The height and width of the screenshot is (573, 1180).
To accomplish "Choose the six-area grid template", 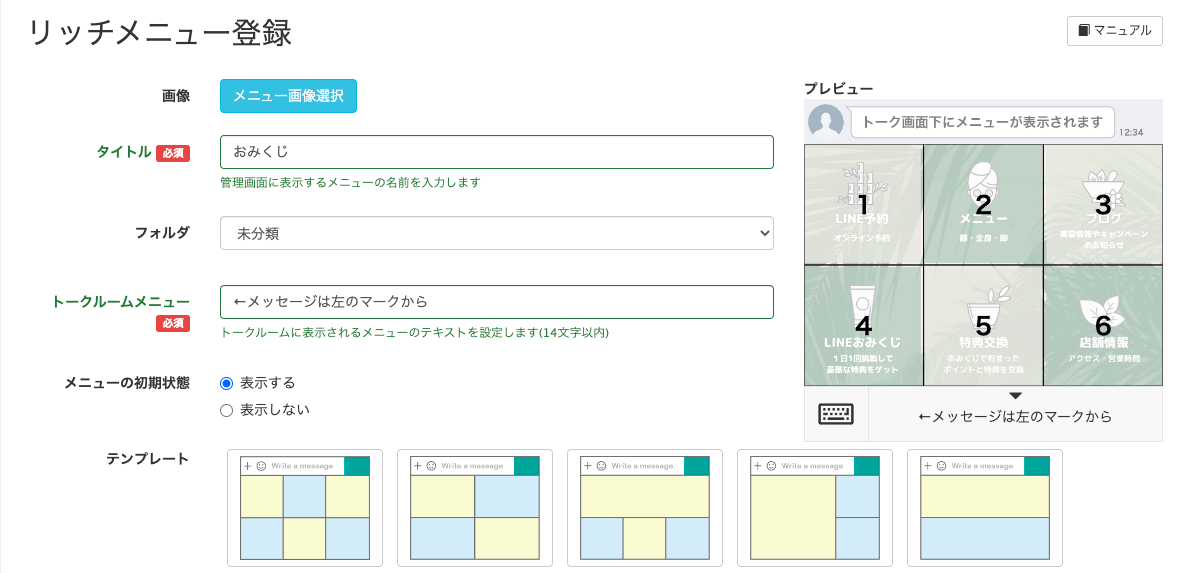I will tap(305, 508).
